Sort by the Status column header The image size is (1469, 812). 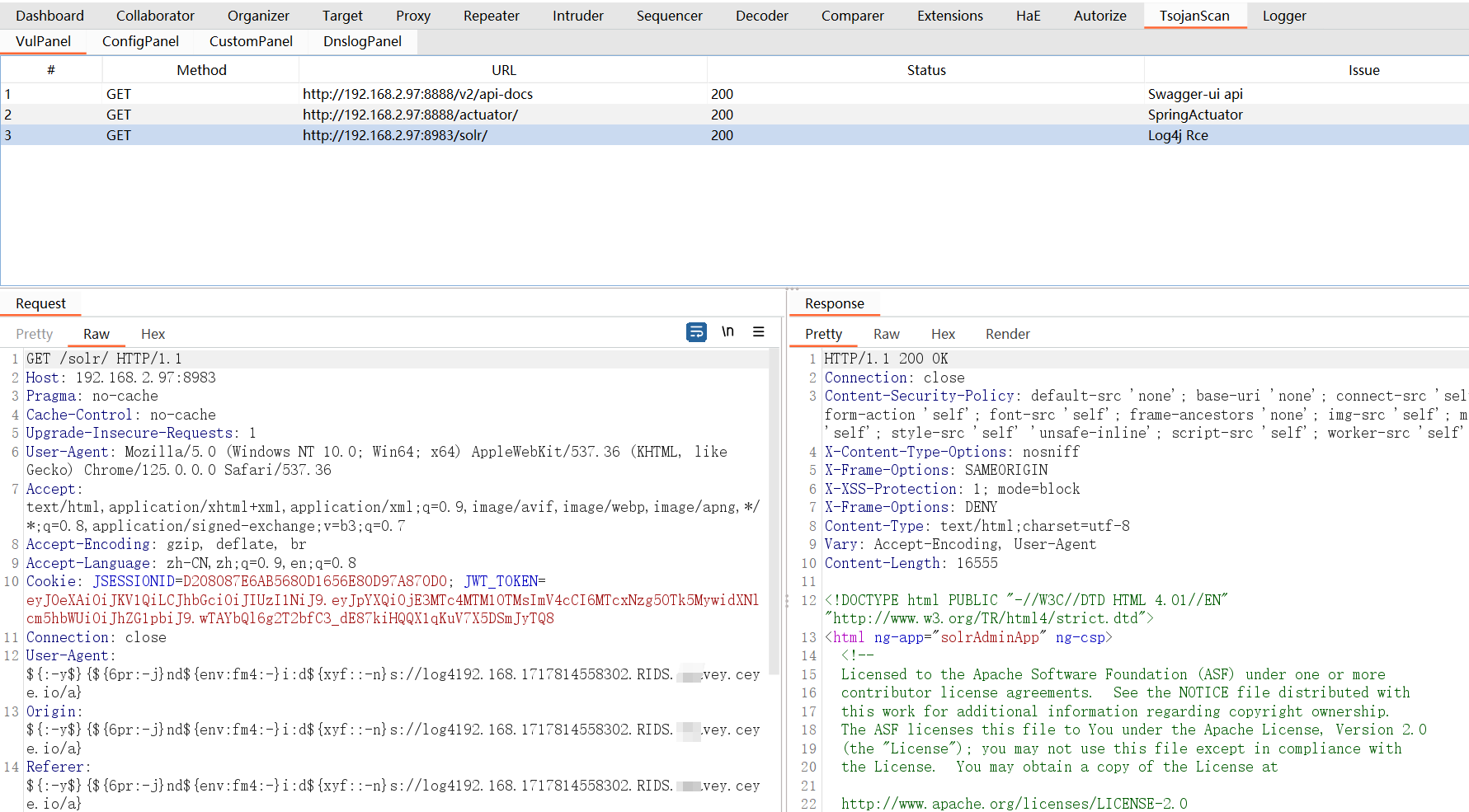(x=926, y=70)
